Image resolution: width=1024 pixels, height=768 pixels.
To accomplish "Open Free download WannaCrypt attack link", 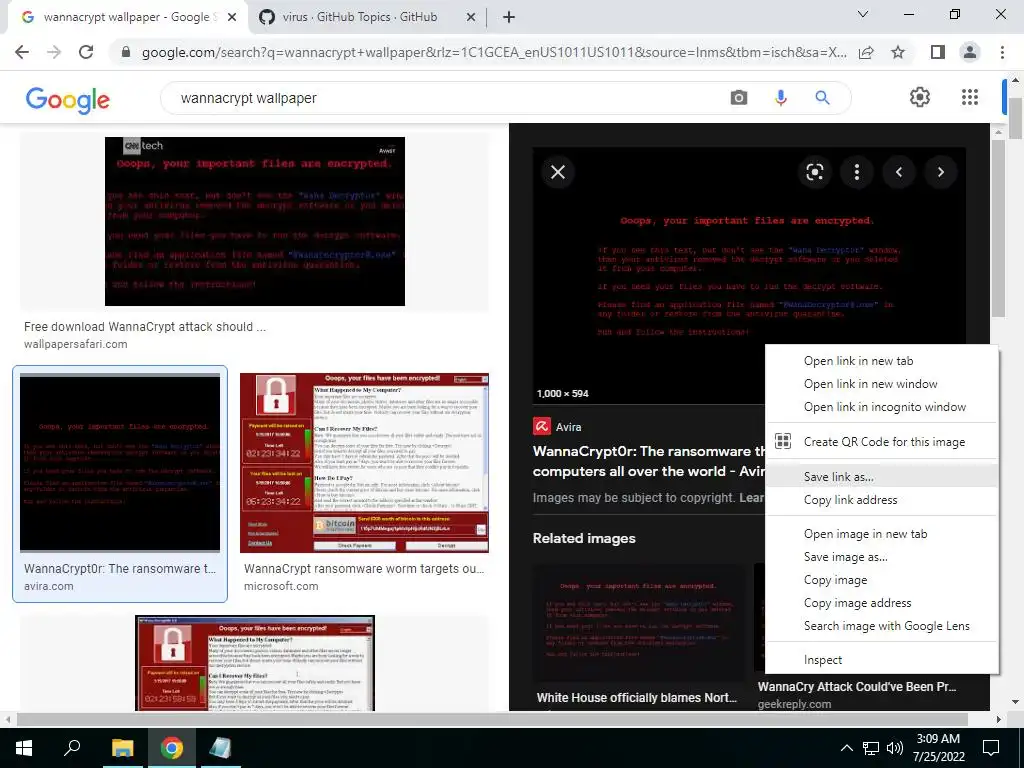I will point(145,327).
